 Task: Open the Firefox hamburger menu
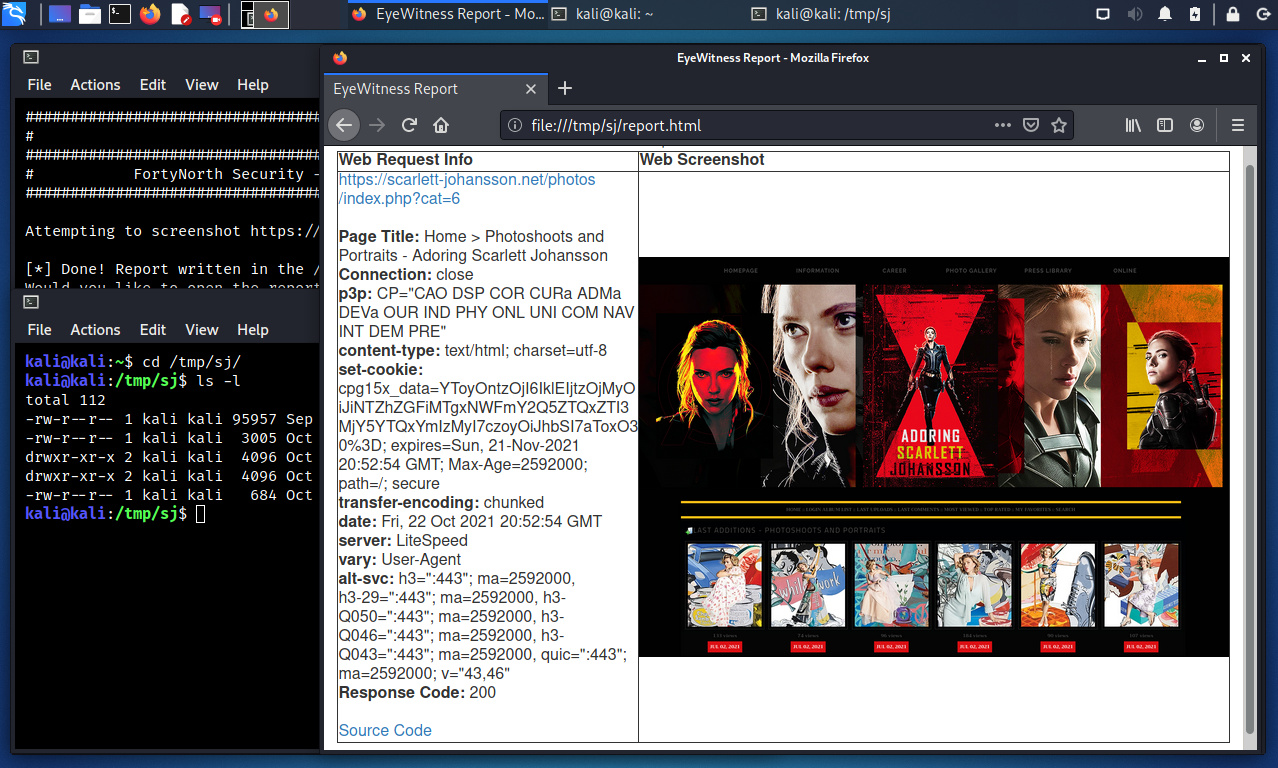coord(1238,125)
